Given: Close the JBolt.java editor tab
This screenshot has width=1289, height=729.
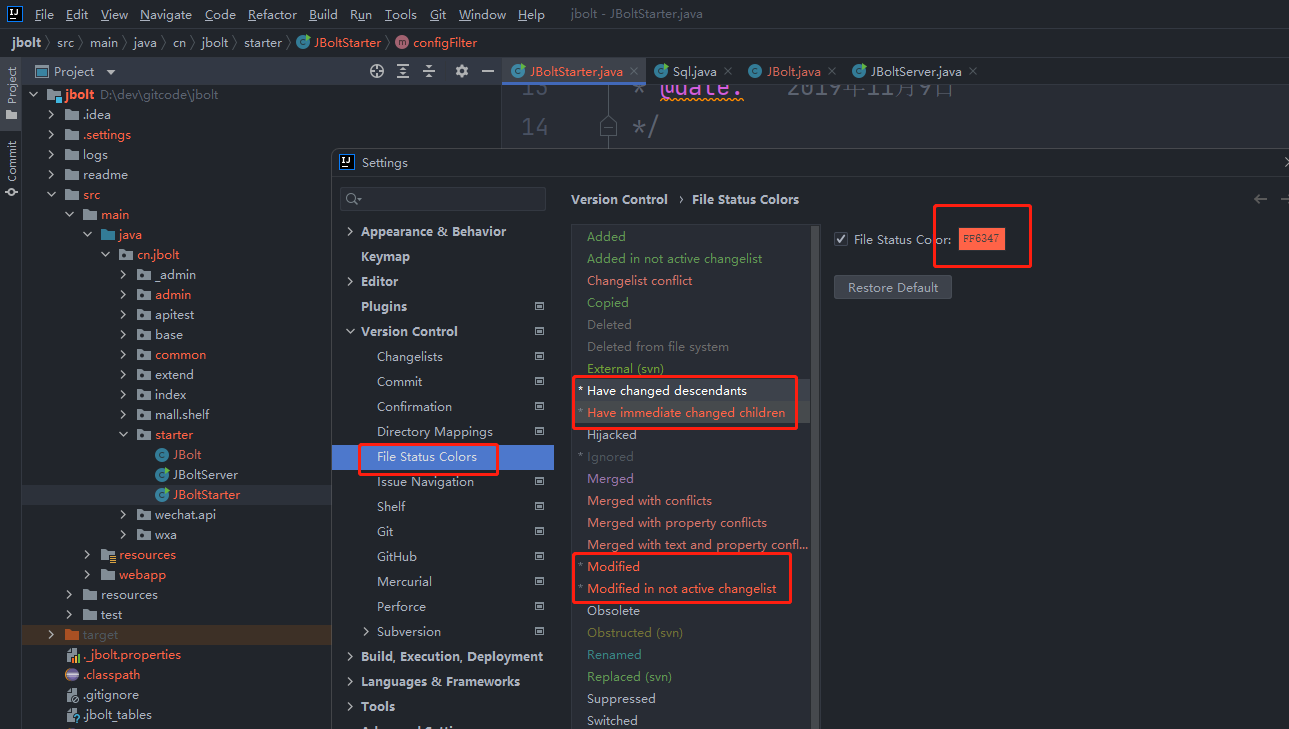Looking at the screenshot, I should click(832, 71).
